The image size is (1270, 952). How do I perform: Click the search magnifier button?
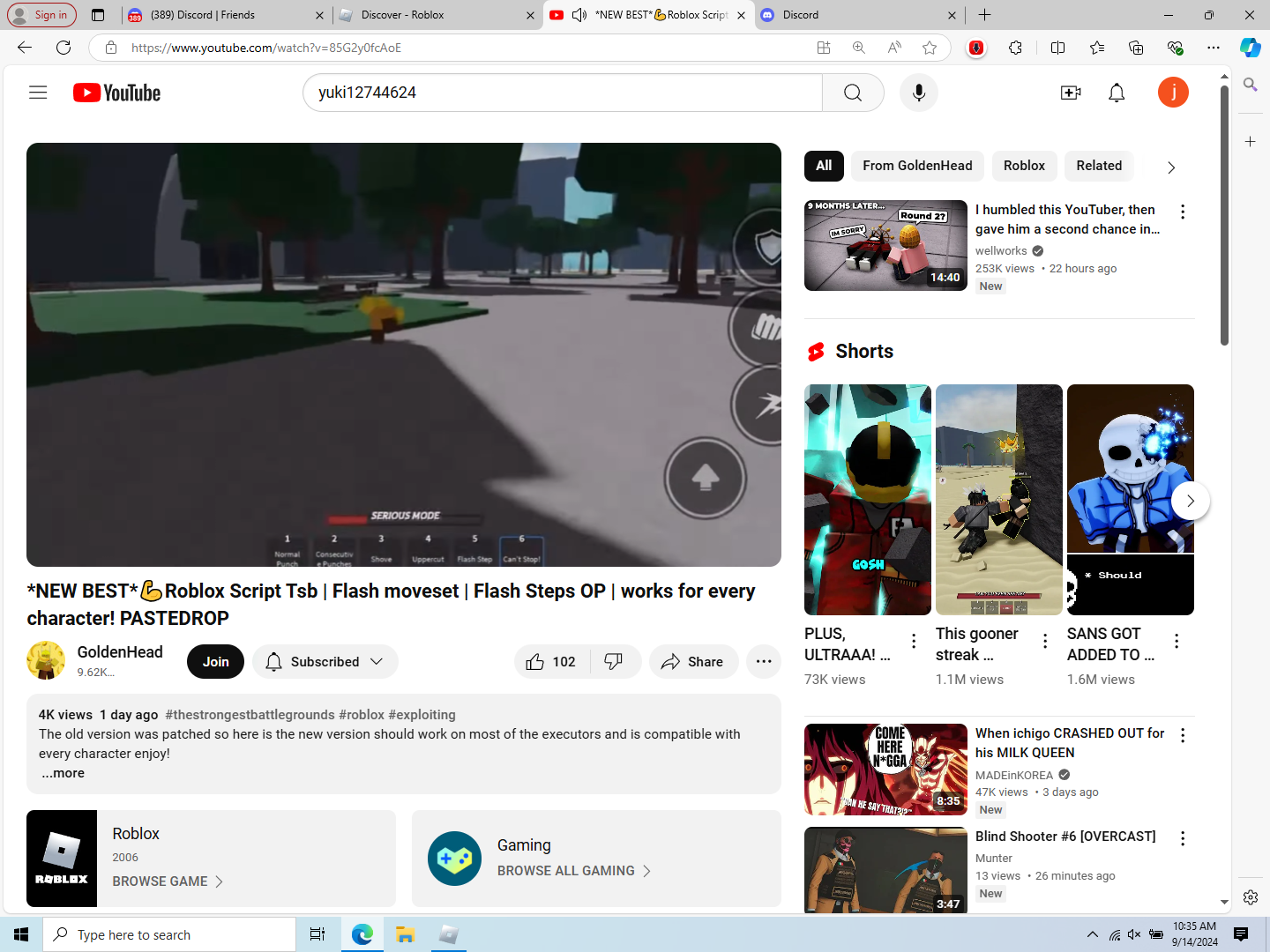pyautogui.click(x=853, y=93)
